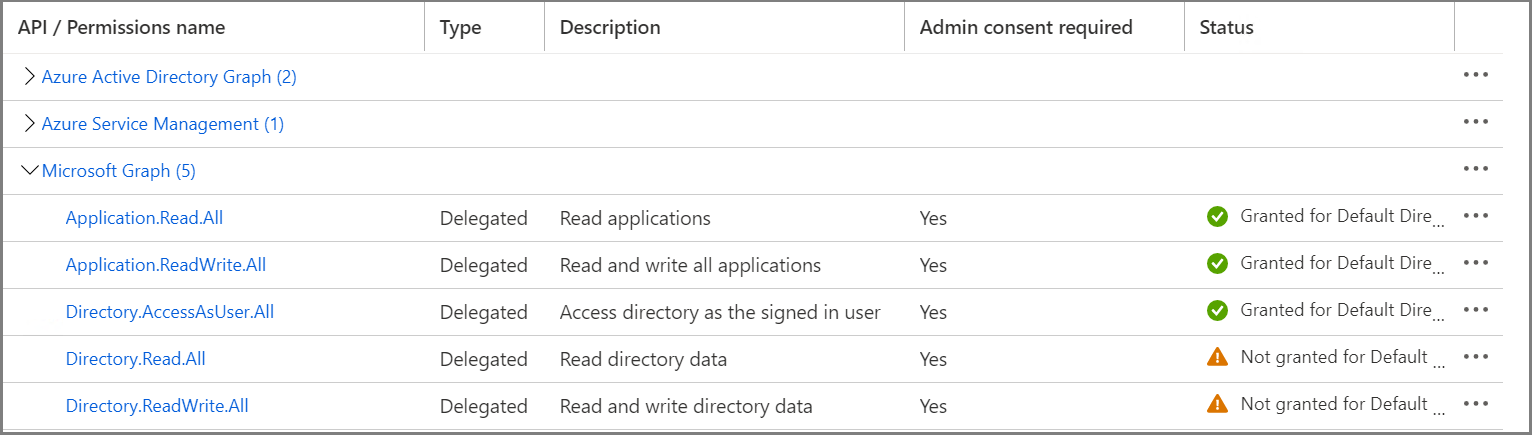Open the Directory.Read.All permission link
The image size is (1532, 435).
(135, 359)
